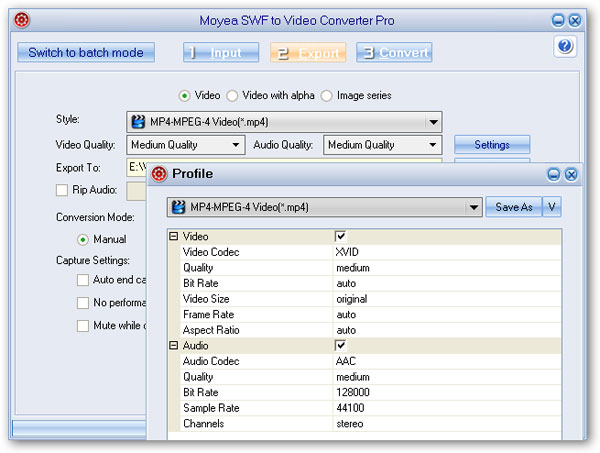
Task: Open the Video Quality dropdown
Action: pos(186,145)
